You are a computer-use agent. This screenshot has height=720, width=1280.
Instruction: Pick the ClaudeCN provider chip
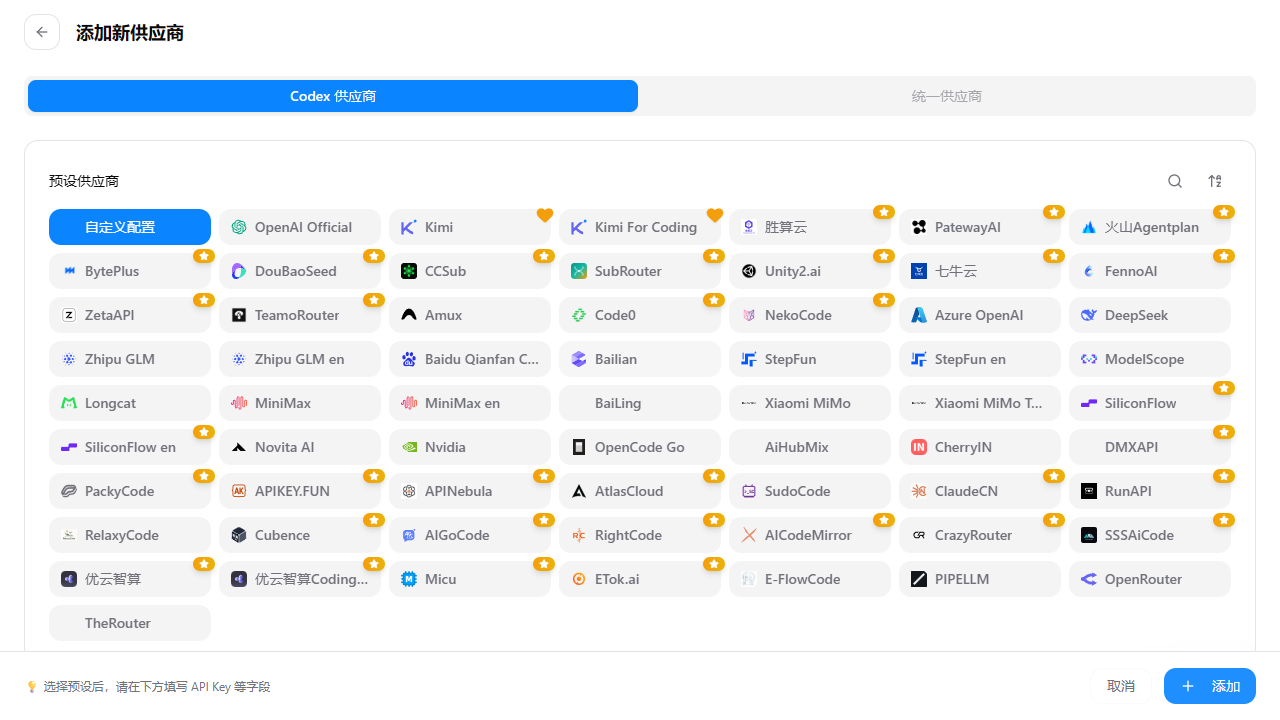click(980, 491)
